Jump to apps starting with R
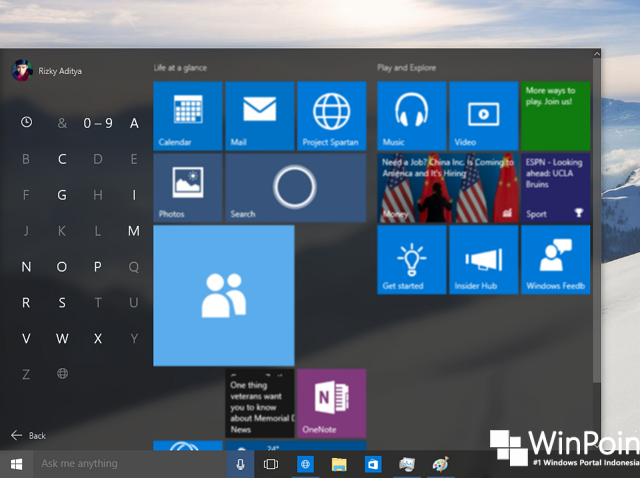 [x=26, y=302]
